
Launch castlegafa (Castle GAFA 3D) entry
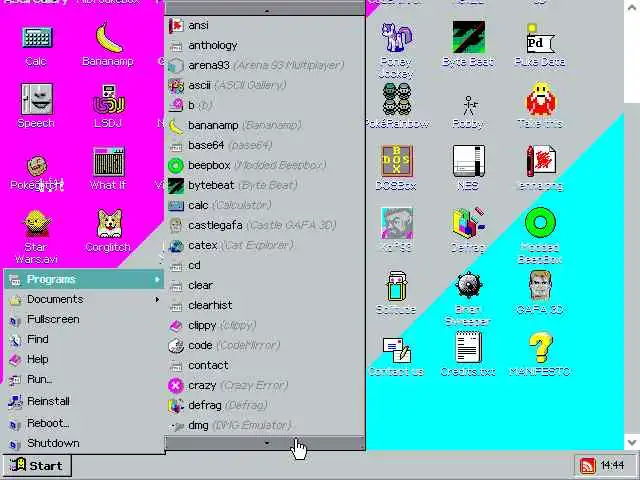click(x=265, y=225)
